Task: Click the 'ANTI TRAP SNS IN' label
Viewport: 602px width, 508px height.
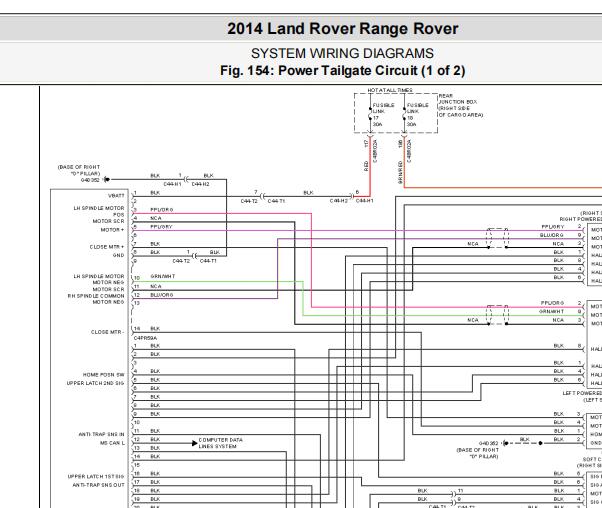Action: pos(101,434)
